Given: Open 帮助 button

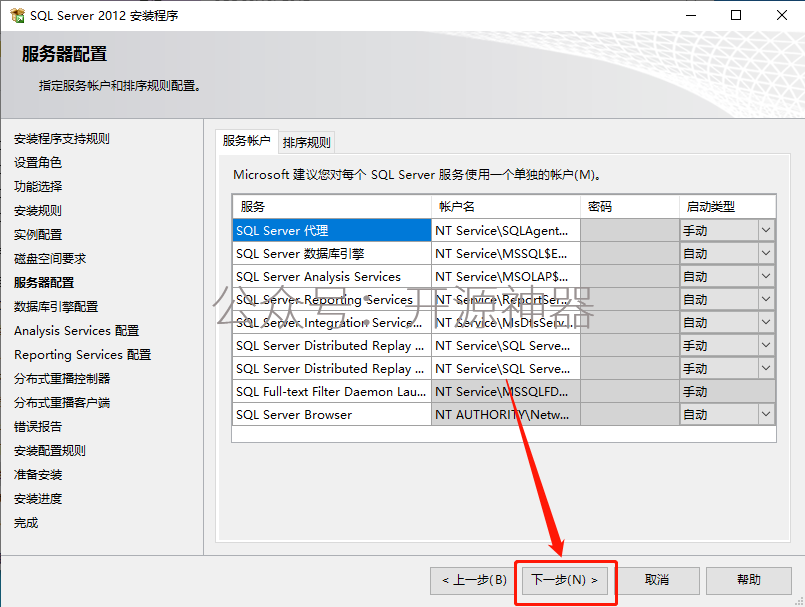Looking at the screenshot, I should tap(749, 580).
